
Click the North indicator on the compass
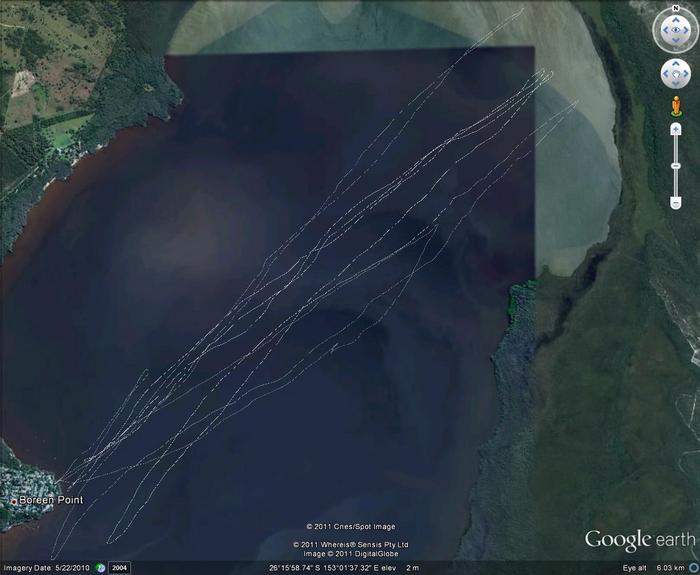pos(675,10)
